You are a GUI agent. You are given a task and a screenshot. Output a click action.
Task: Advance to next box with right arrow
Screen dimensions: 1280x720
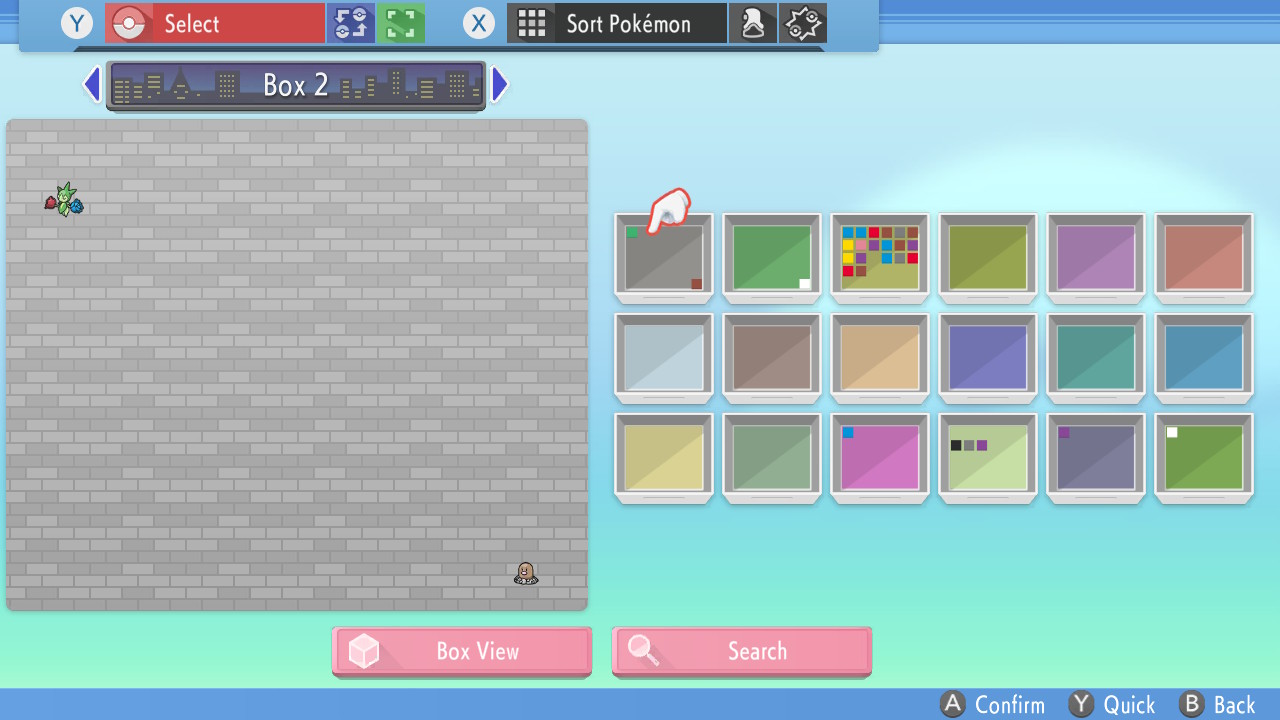coord(499,84)
